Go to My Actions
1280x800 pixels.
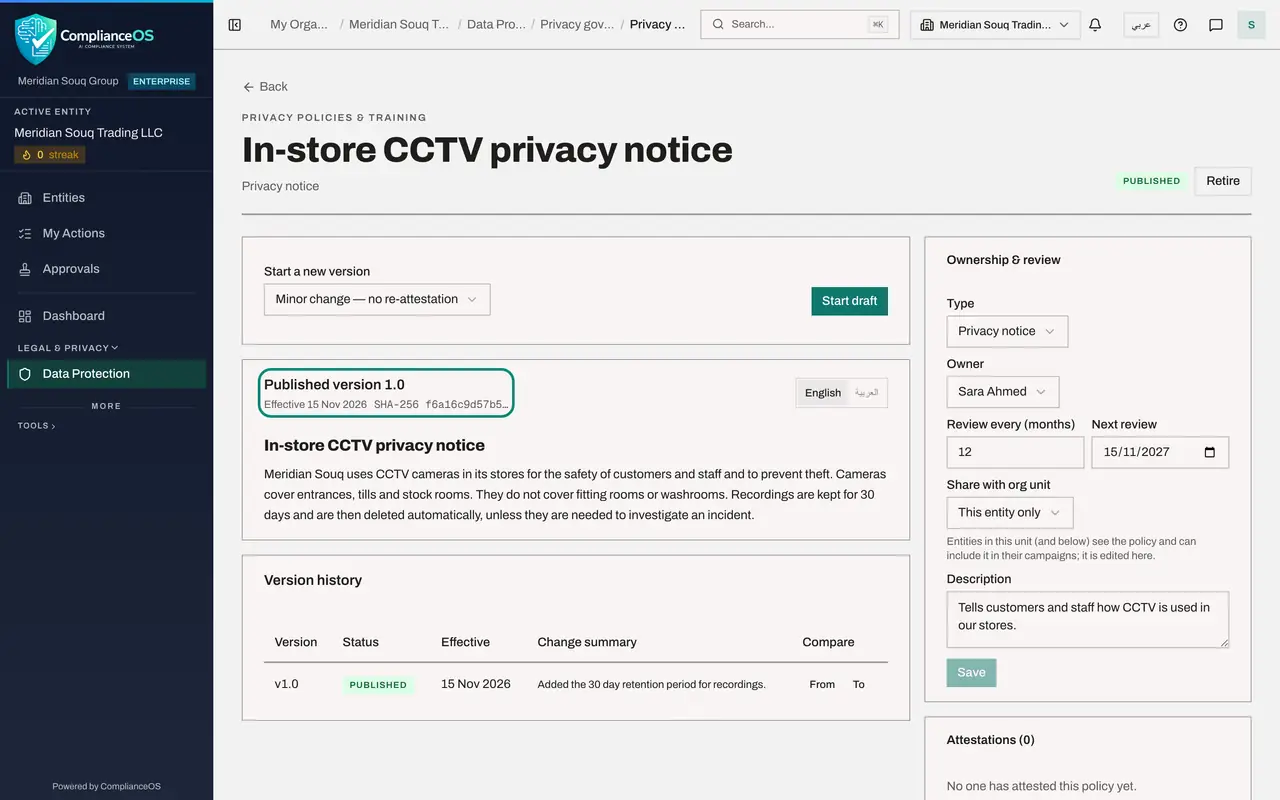coord(106,233)
